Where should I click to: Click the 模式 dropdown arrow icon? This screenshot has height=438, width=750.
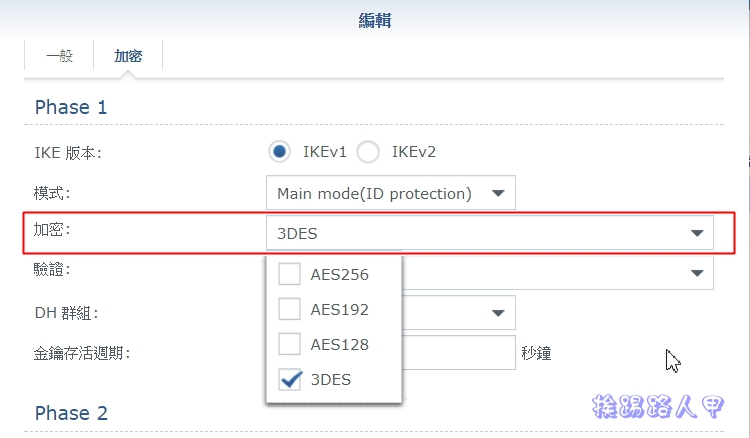pyautogui.click(x=498, y=193)
